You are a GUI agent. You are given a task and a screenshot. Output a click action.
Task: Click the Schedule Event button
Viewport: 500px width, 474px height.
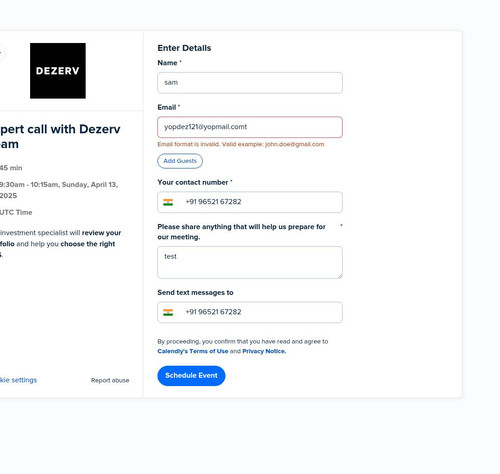tap(191, 376)
